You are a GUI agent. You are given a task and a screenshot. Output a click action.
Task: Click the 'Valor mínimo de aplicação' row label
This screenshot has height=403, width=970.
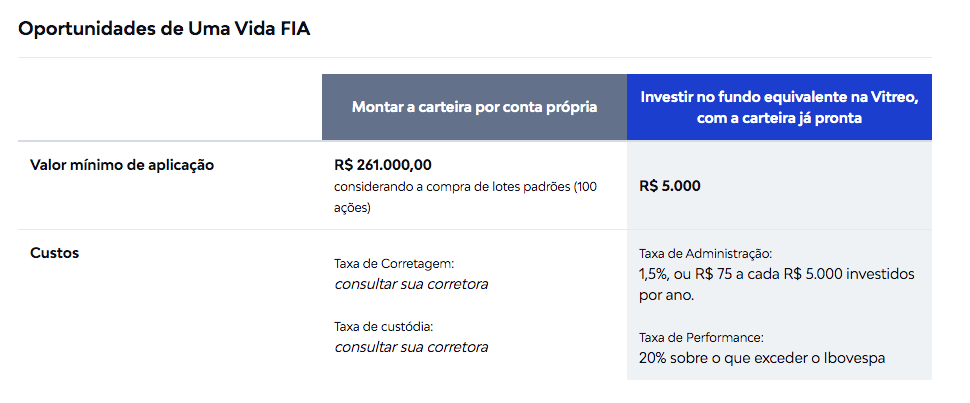click(x=123, y=165)
